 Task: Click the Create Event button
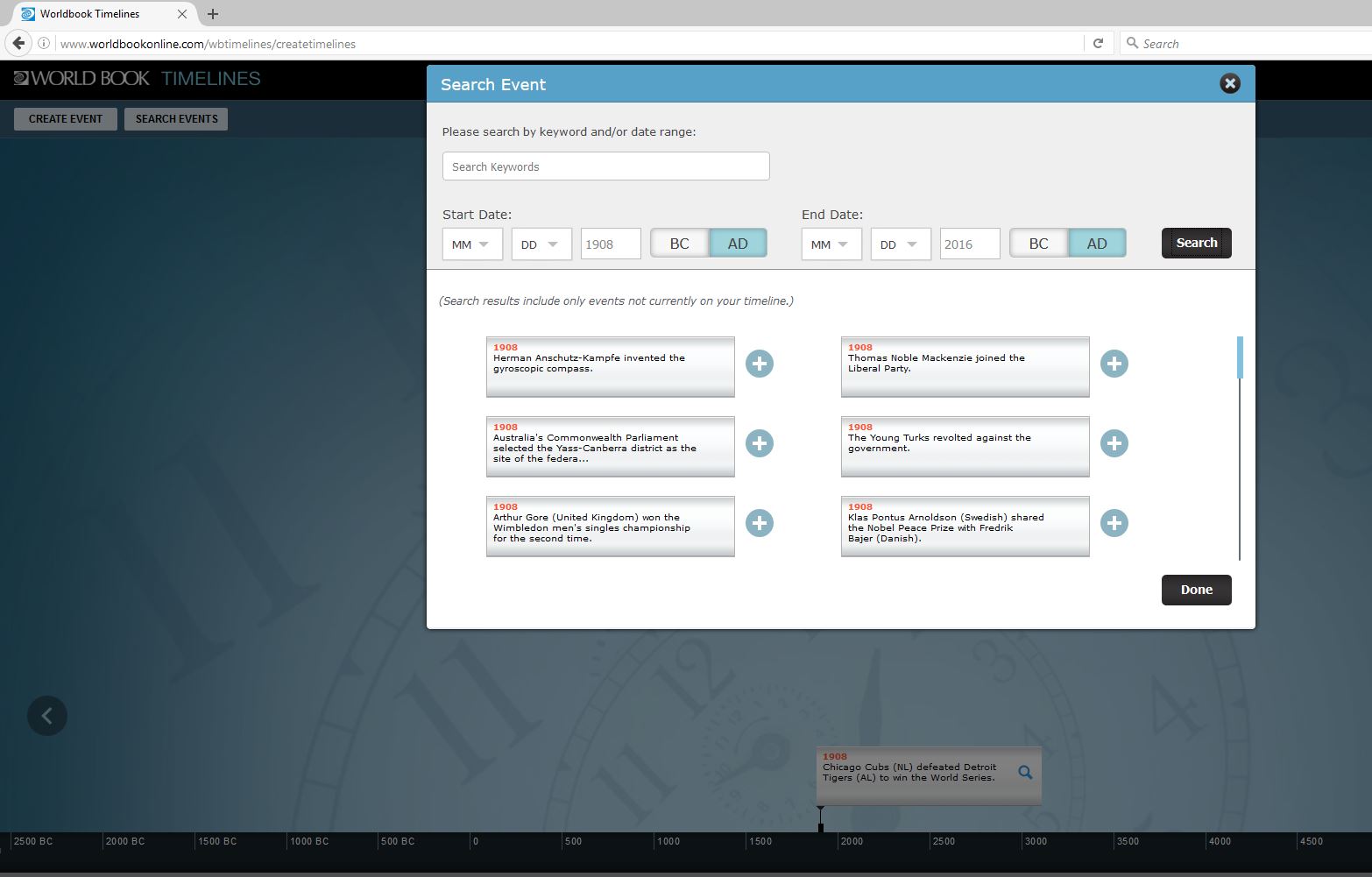click(x=66, y=119)
